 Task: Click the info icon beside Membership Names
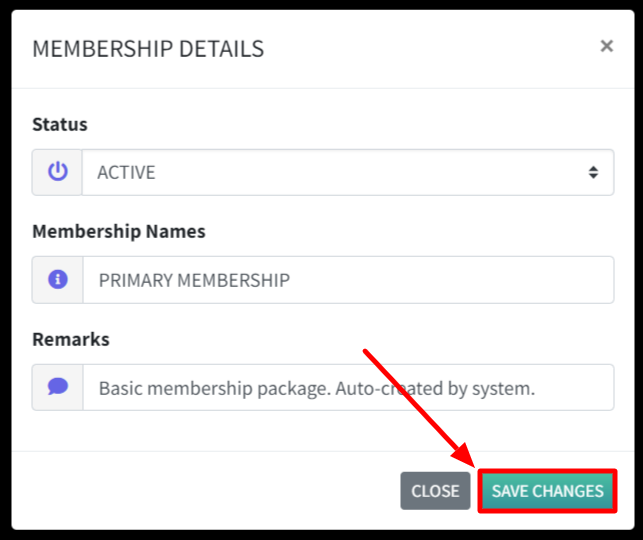pyautogui.click(x=57, y=280)
